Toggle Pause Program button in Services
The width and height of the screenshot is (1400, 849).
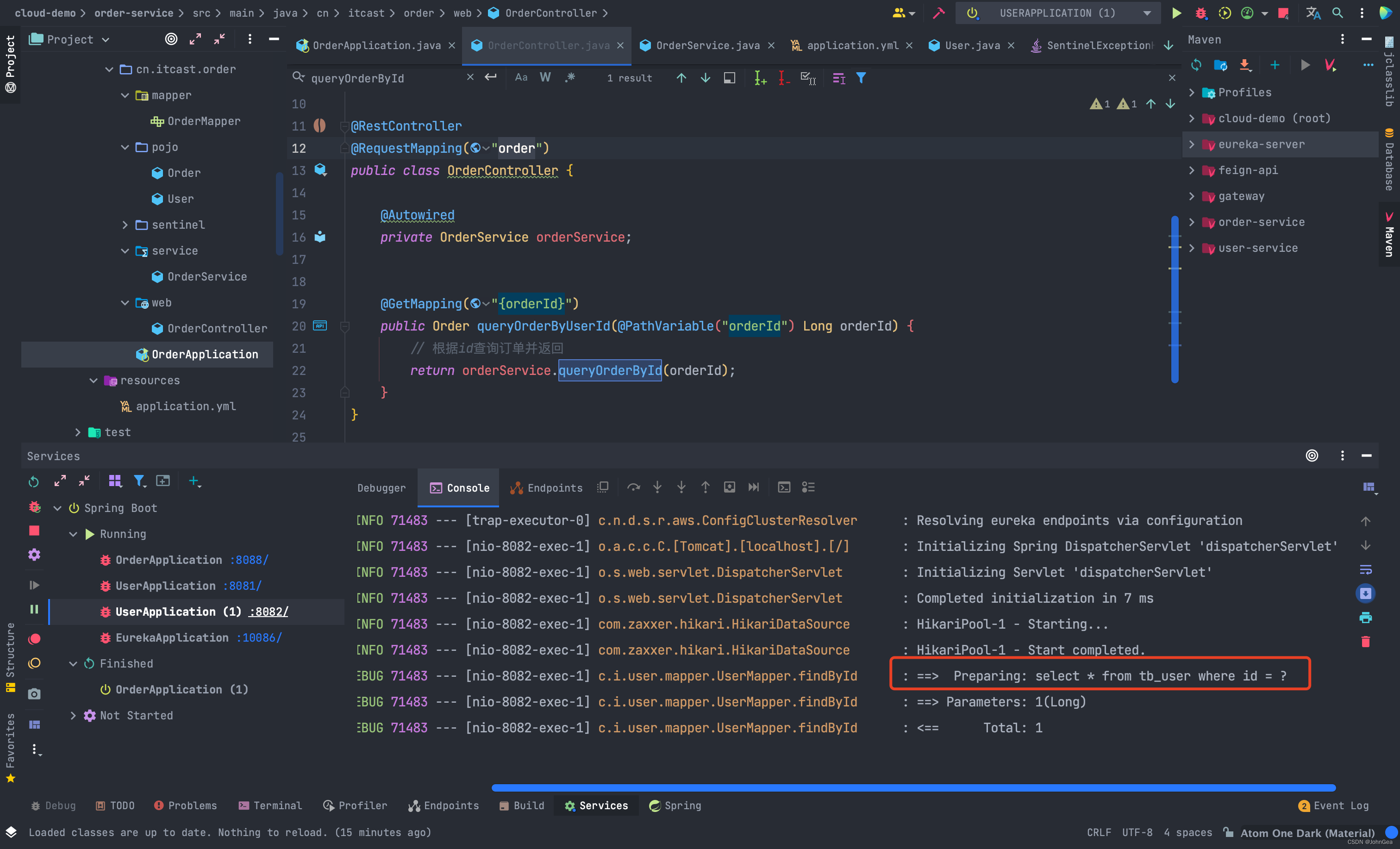pyautogui.click(x=34, y=609)
